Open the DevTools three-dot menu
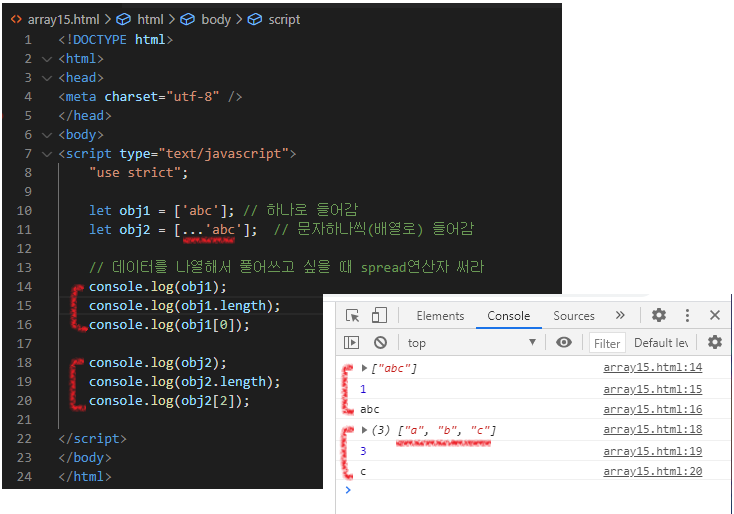This screenshot has width=734, height=514. point(687,315)
